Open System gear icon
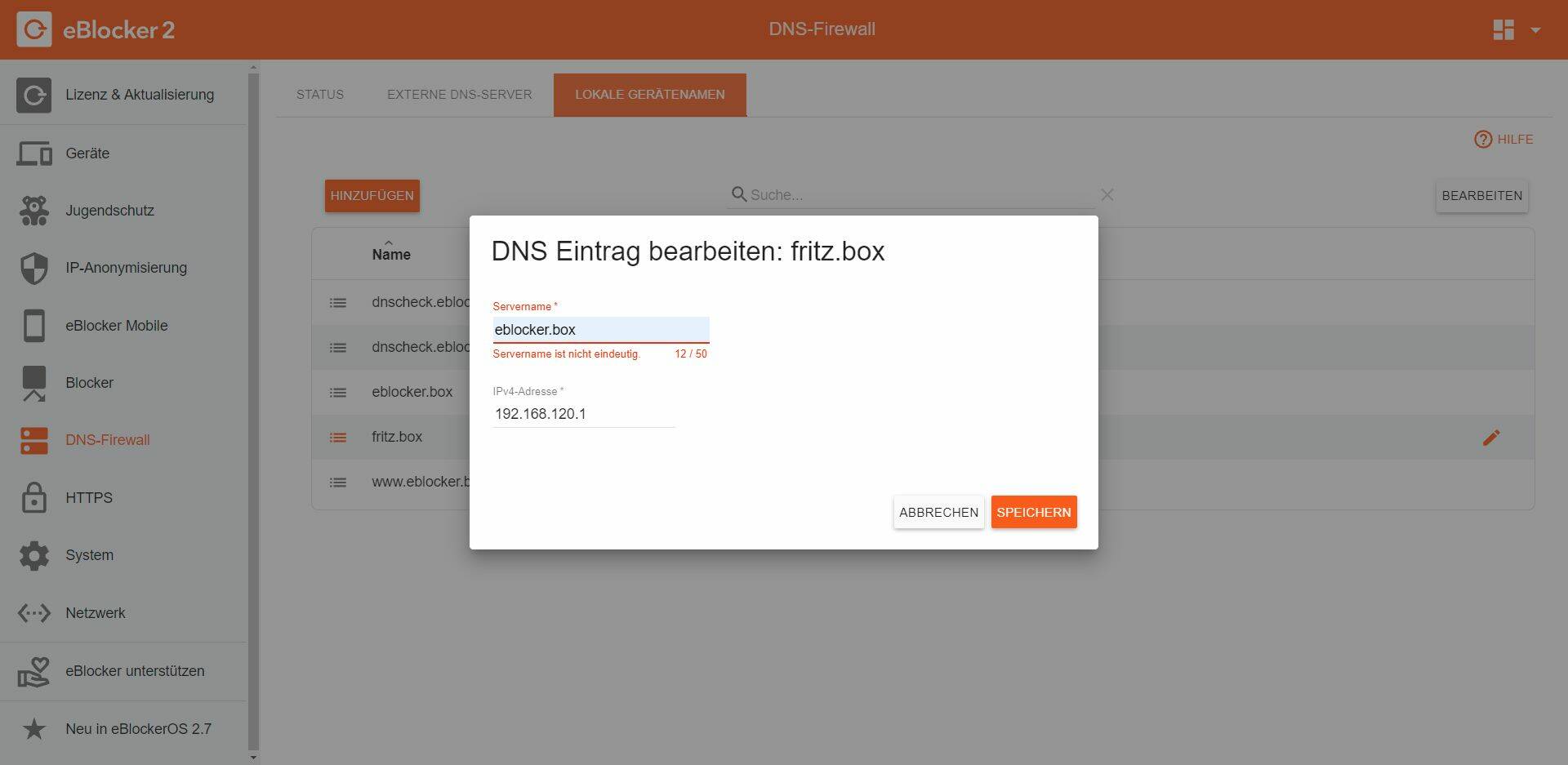The image size is (1568, 765). [x=33, y=556]
